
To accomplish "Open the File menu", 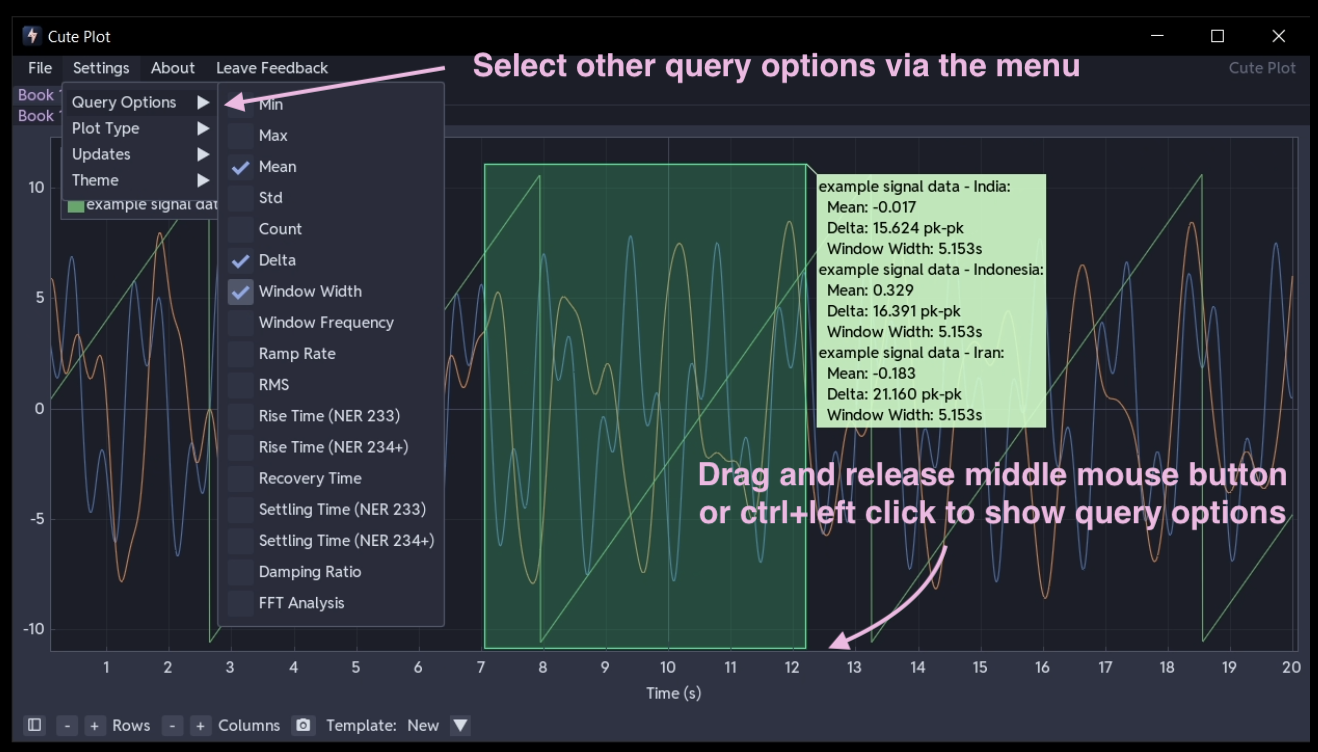I will pos(40,68).
